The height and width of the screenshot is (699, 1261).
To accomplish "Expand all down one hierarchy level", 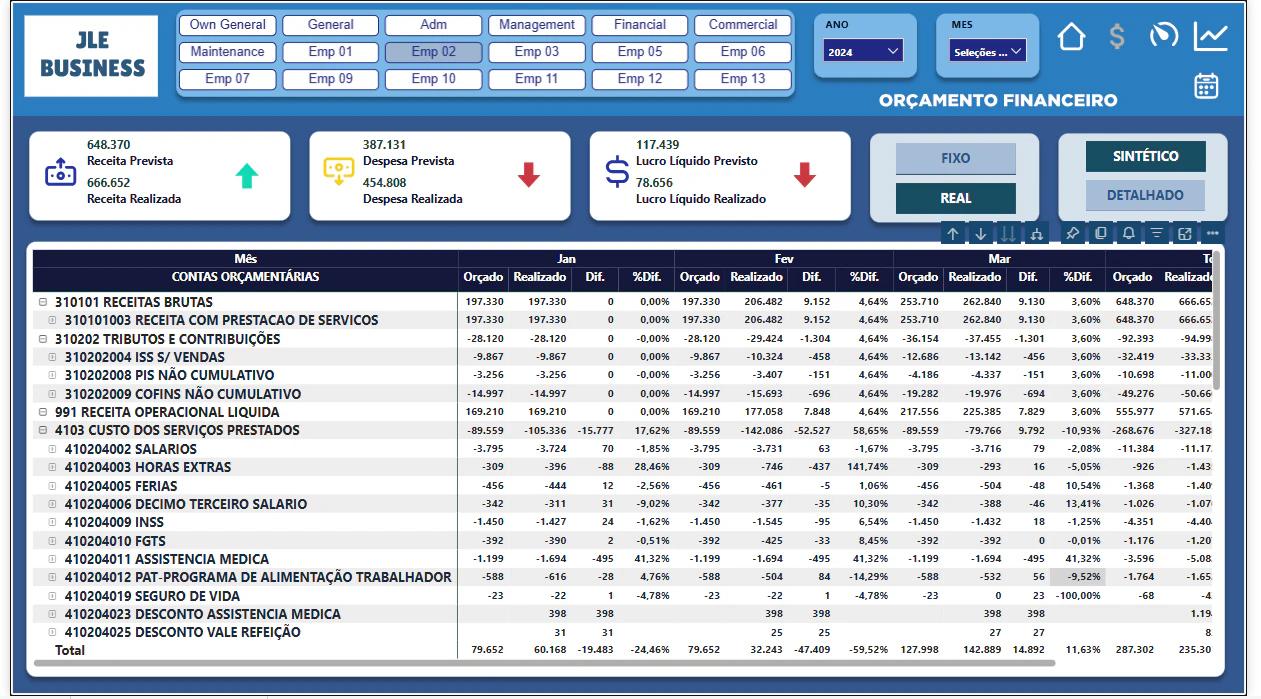I will 1037,233.
